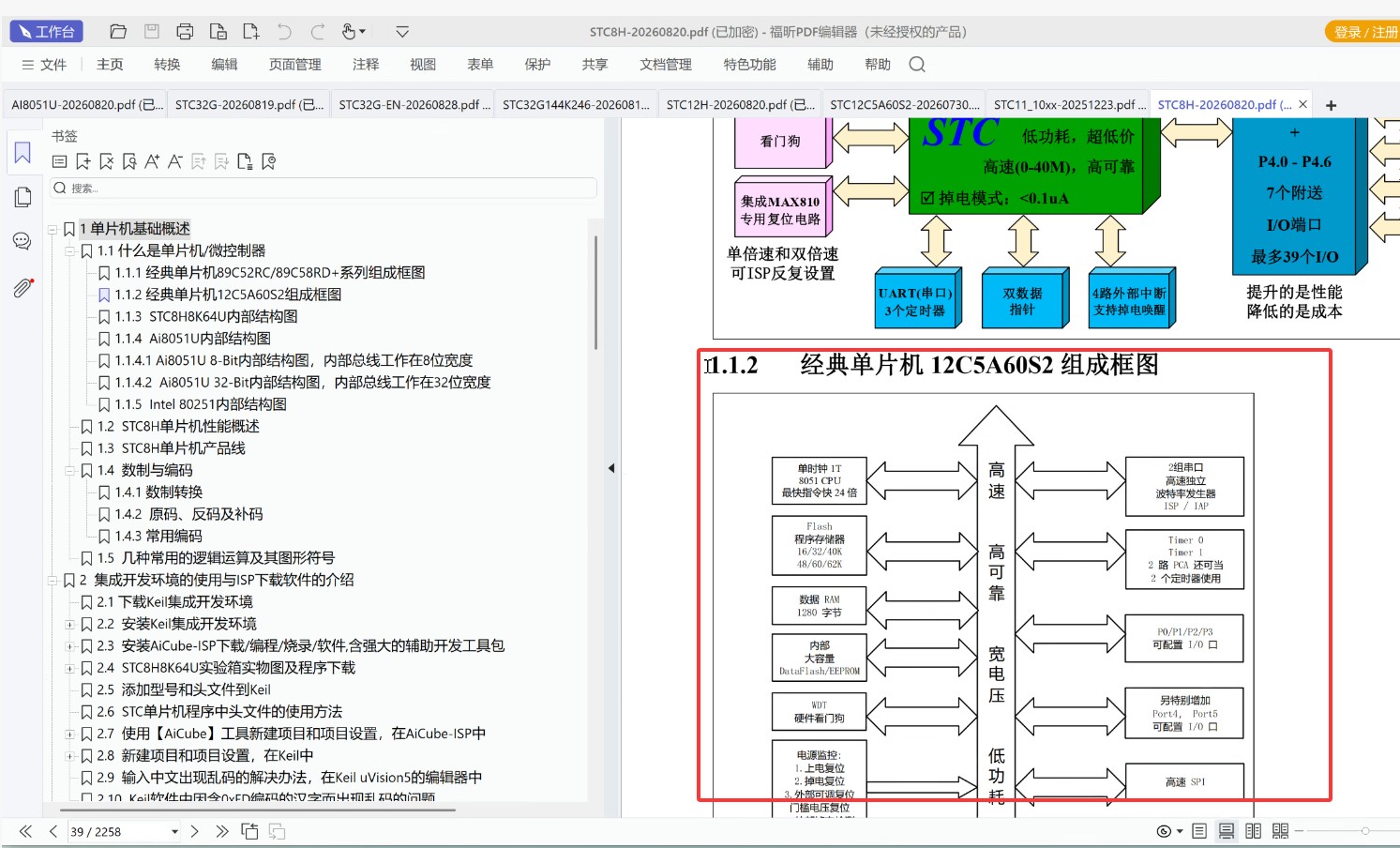Click the create new PDF icon
This screenshot has height=848, width=1400.
click(x=251, y=32)
